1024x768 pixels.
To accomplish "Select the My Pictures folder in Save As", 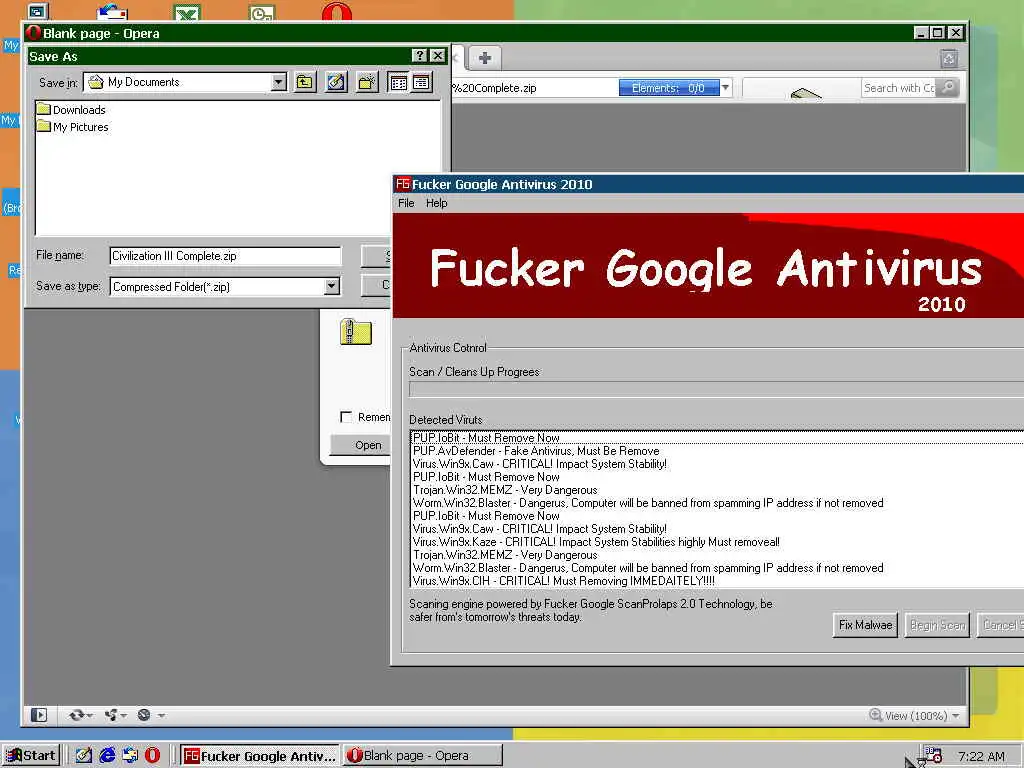I will 73,127.
